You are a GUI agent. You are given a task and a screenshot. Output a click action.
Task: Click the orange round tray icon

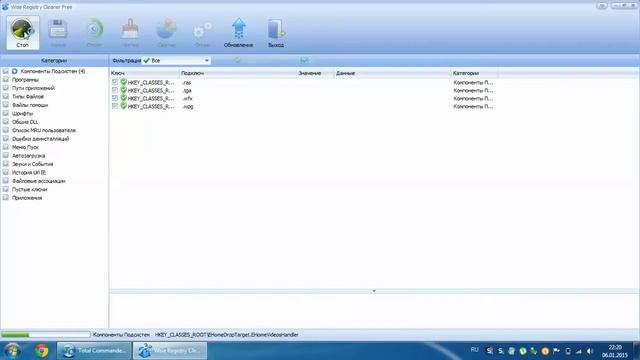(x=545, y=351)
